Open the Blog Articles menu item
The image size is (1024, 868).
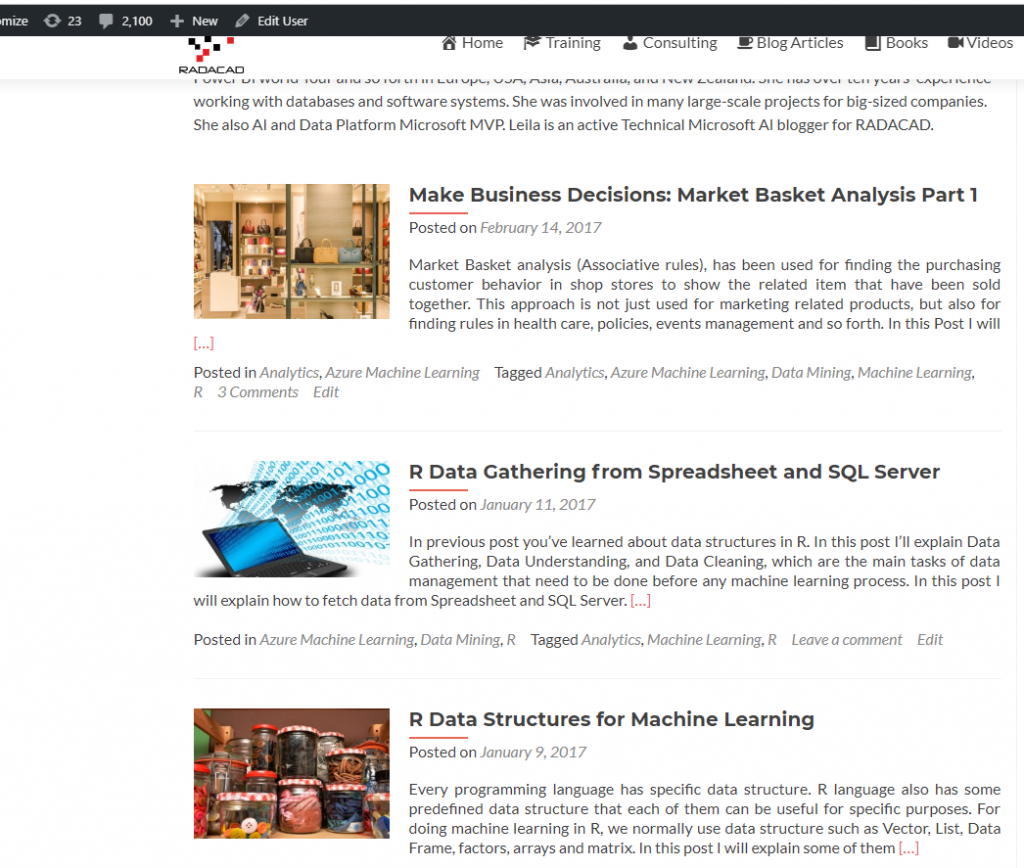coord(800,43)
